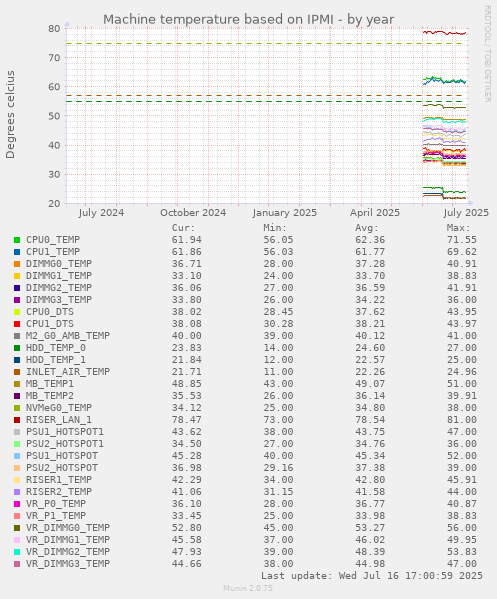Click the 'January 2025' x-axis label

tap(285, 213)
